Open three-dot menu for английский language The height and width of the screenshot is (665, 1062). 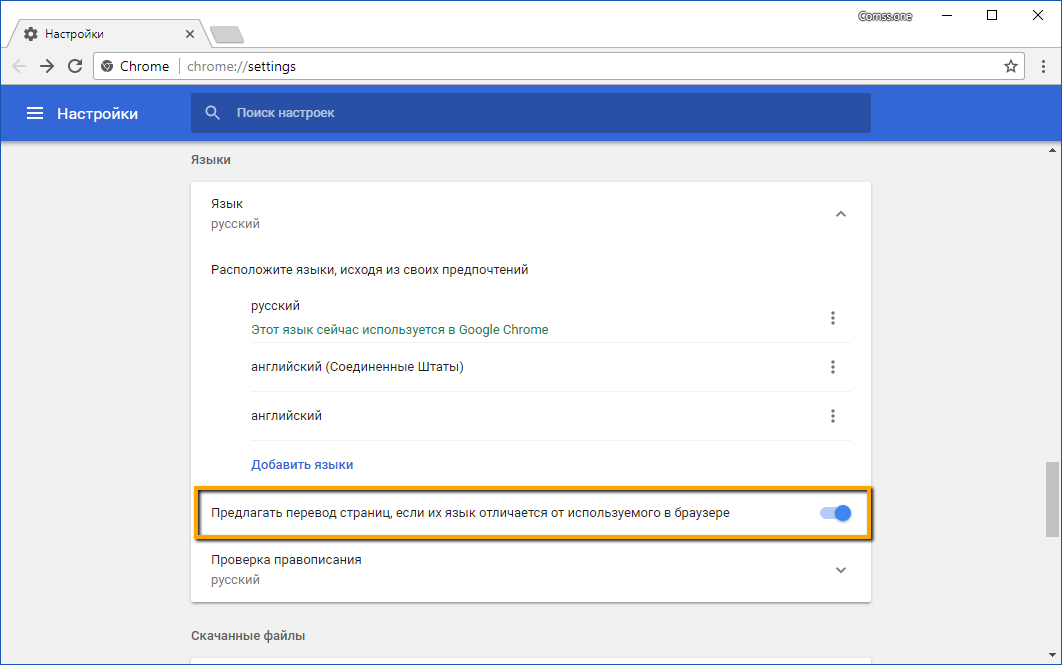[x=832, y=416]
